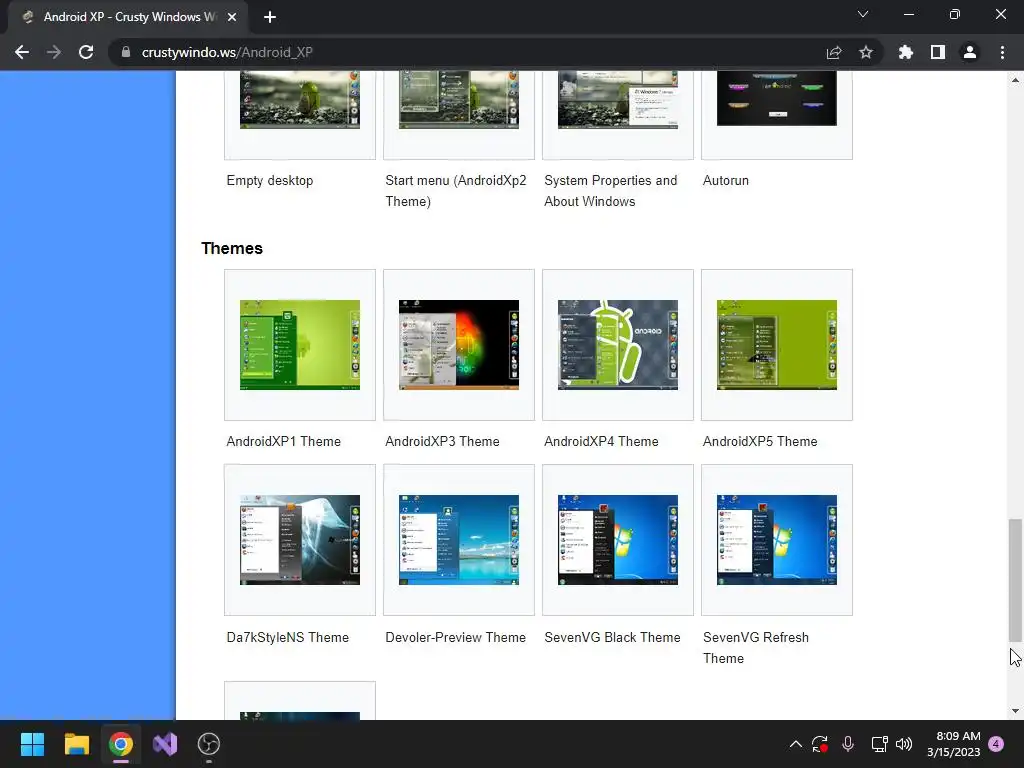Open microphone tray icon
This screenshot has width=1024, height=768.
coord(848,744)
